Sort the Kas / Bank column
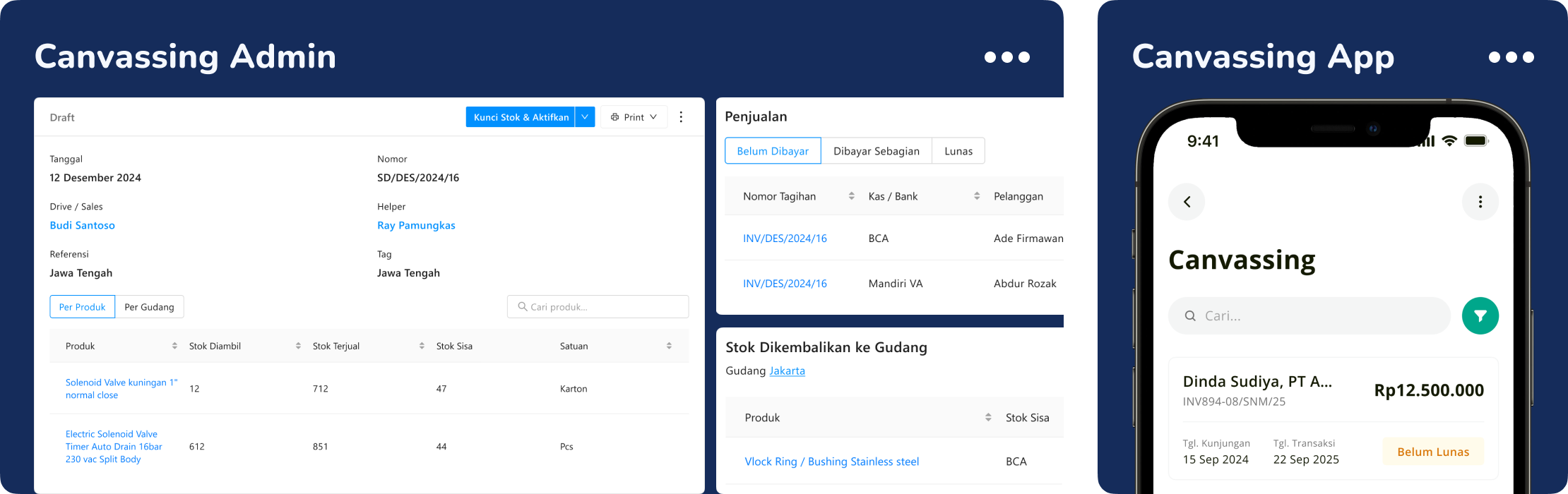1568x494 pixels. (977, 196)
